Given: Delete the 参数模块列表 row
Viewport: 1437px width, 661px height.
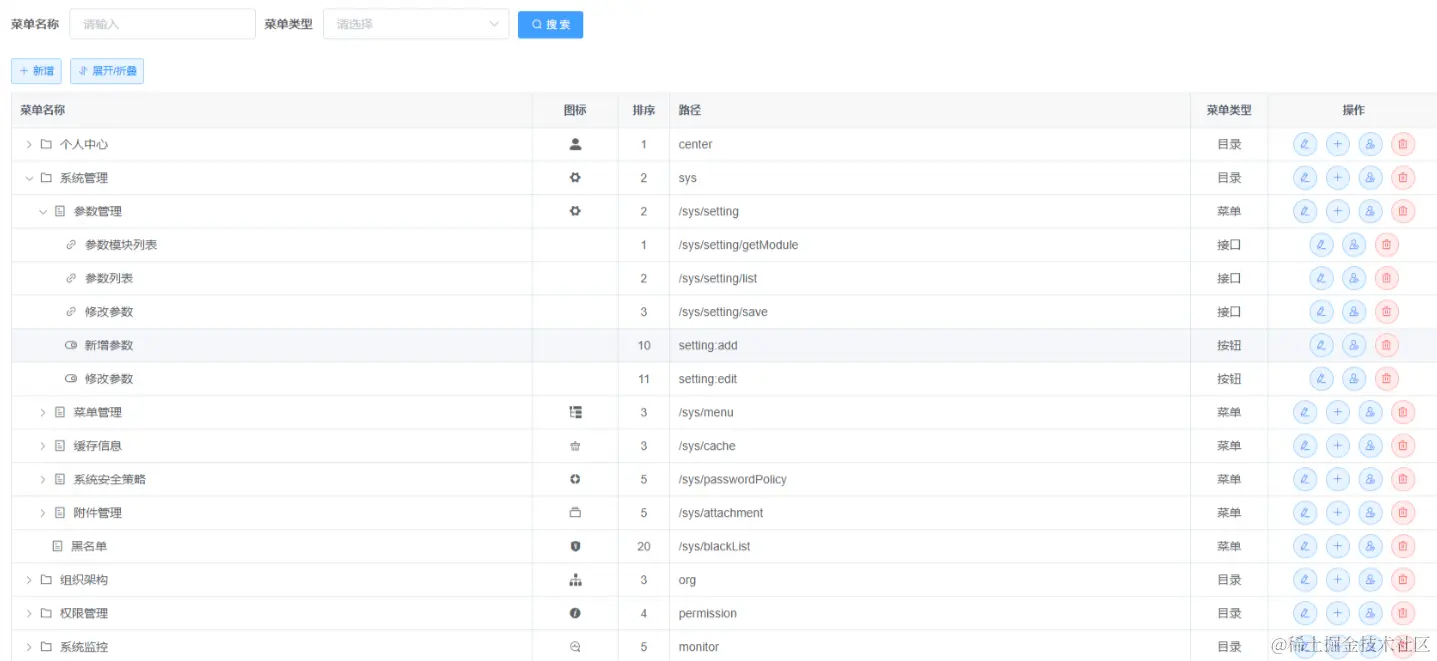Looking at the screenshot, I should (x=1386, y=245).
